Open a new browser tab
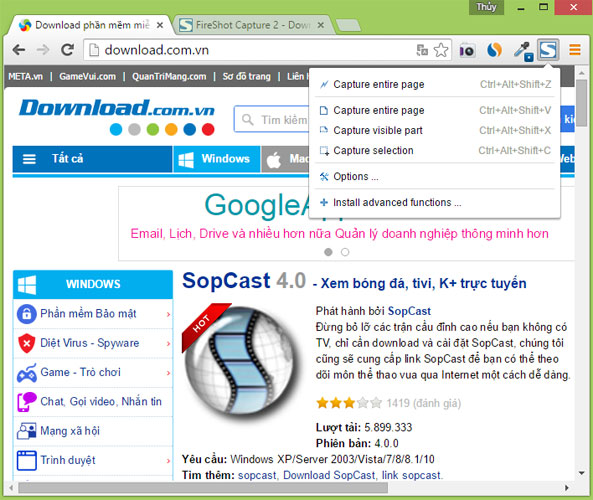Screen dimensions: 593x500 coord(348,25)
